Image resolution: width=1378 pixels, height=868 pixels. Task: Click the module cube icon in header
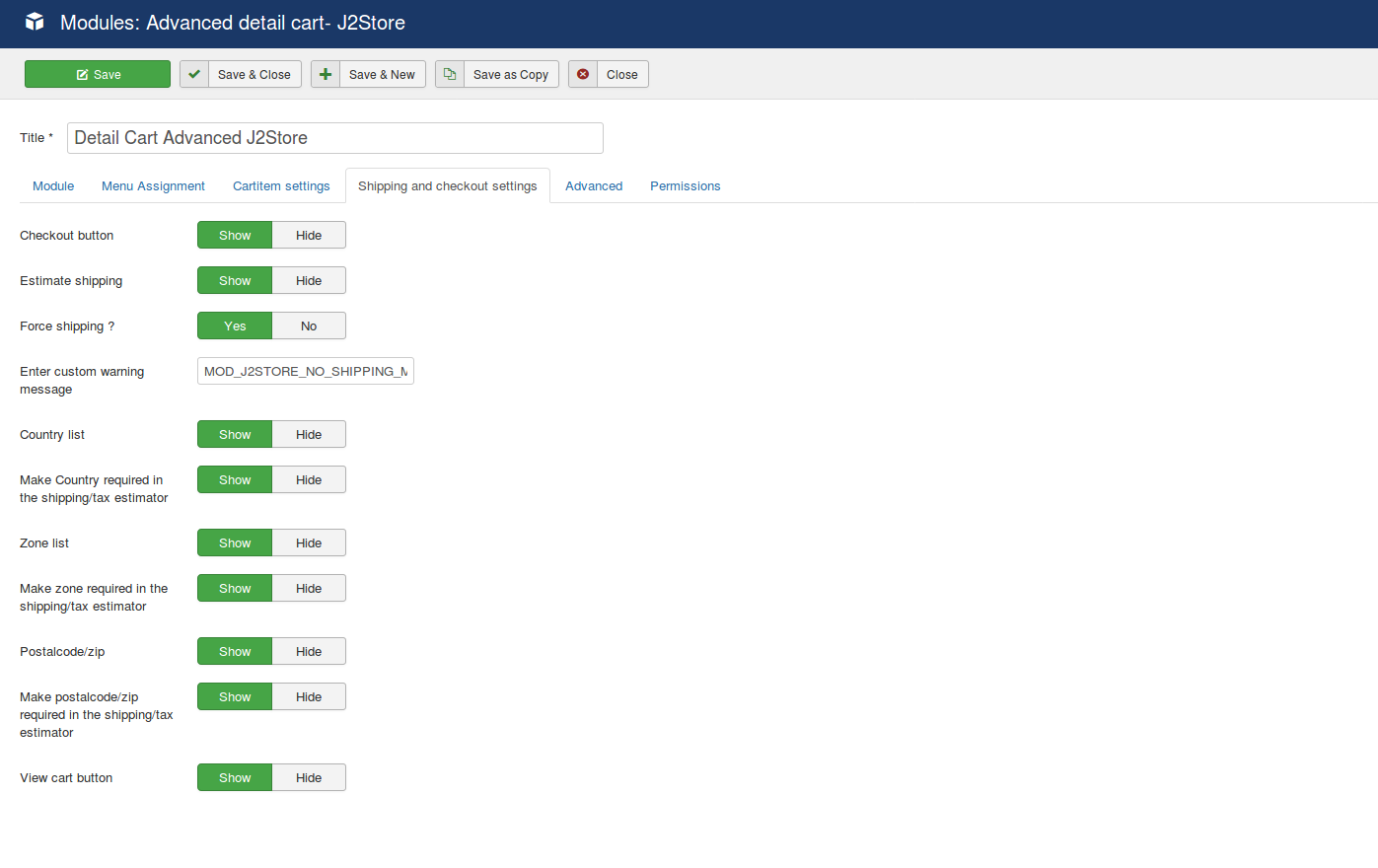[x=35, y=22]
